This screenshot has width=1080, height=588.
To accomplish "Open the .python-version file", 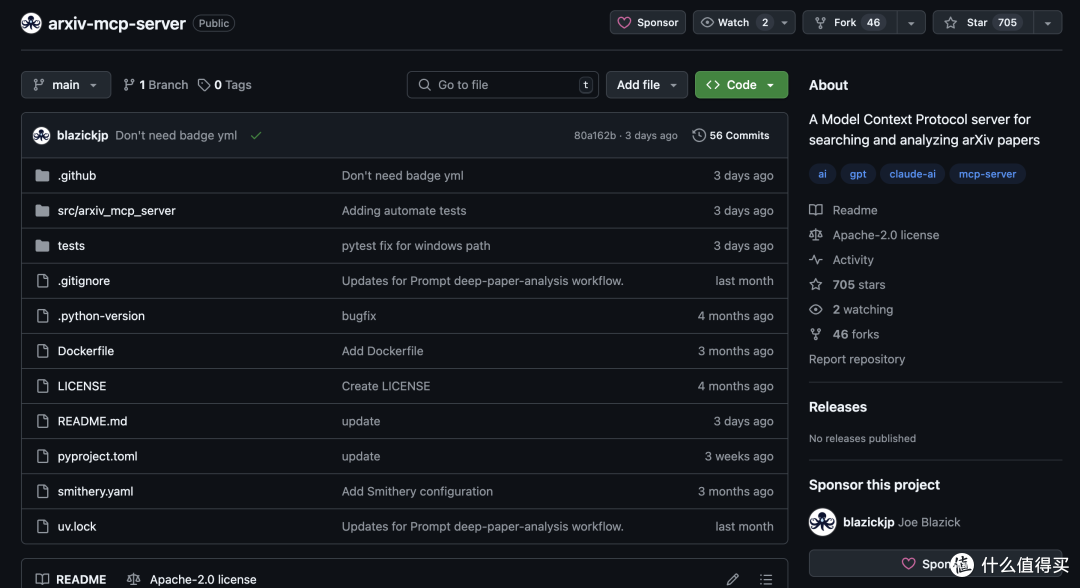I will [x=101, y=316].
